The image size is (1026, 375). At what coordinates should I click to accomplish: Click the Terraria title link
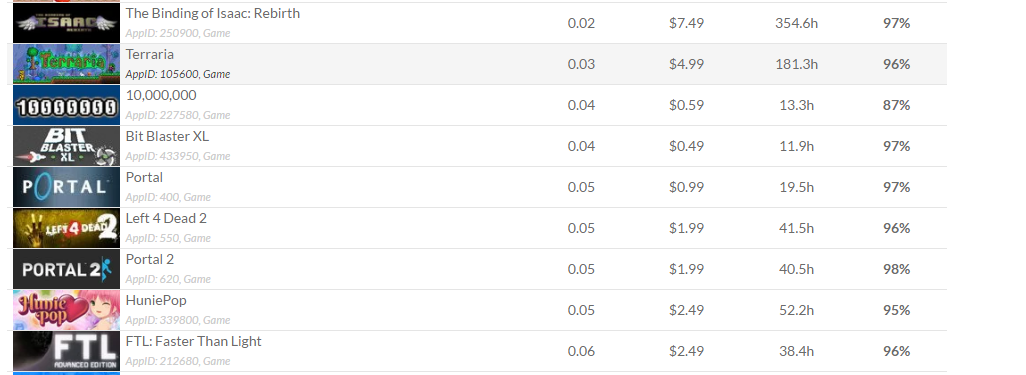pos(150,54)
